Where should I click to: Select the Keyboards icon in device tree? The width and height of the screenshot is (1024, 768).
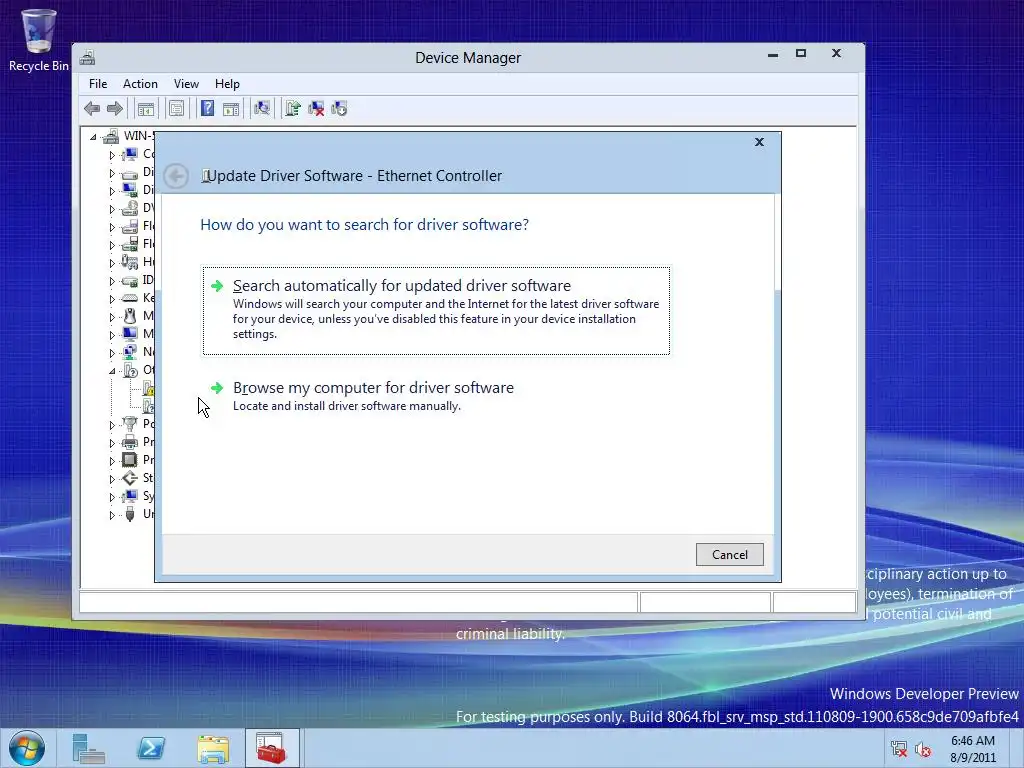click(x=130, y=298)
